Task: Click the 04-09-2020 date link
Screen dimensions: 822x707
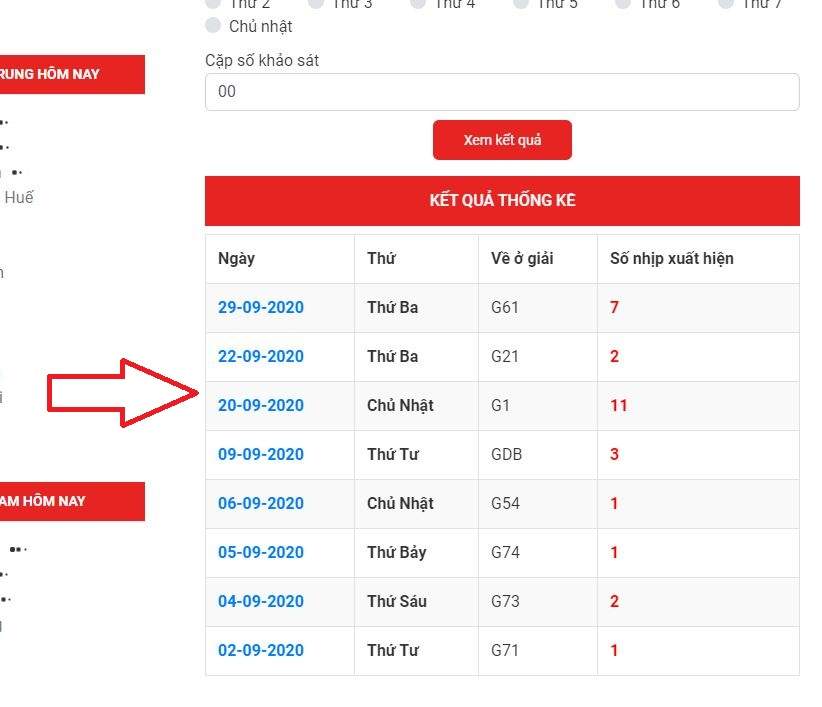Action: coord(261,602)
